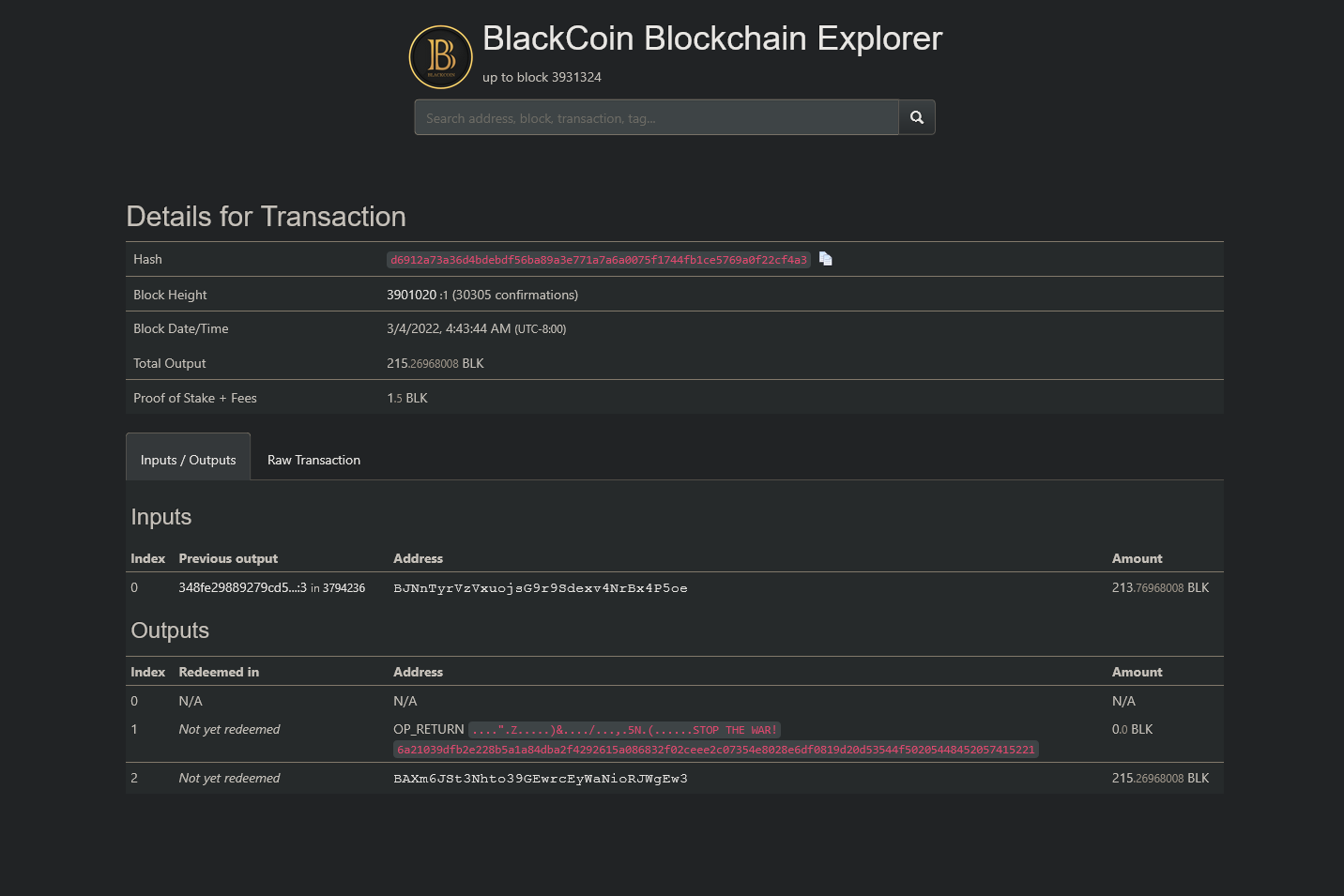This screenshot has height=896, width=1344.
Task: Click the Proof of Stake + Fees value 1.5 BLK
Action: point(407,399)
